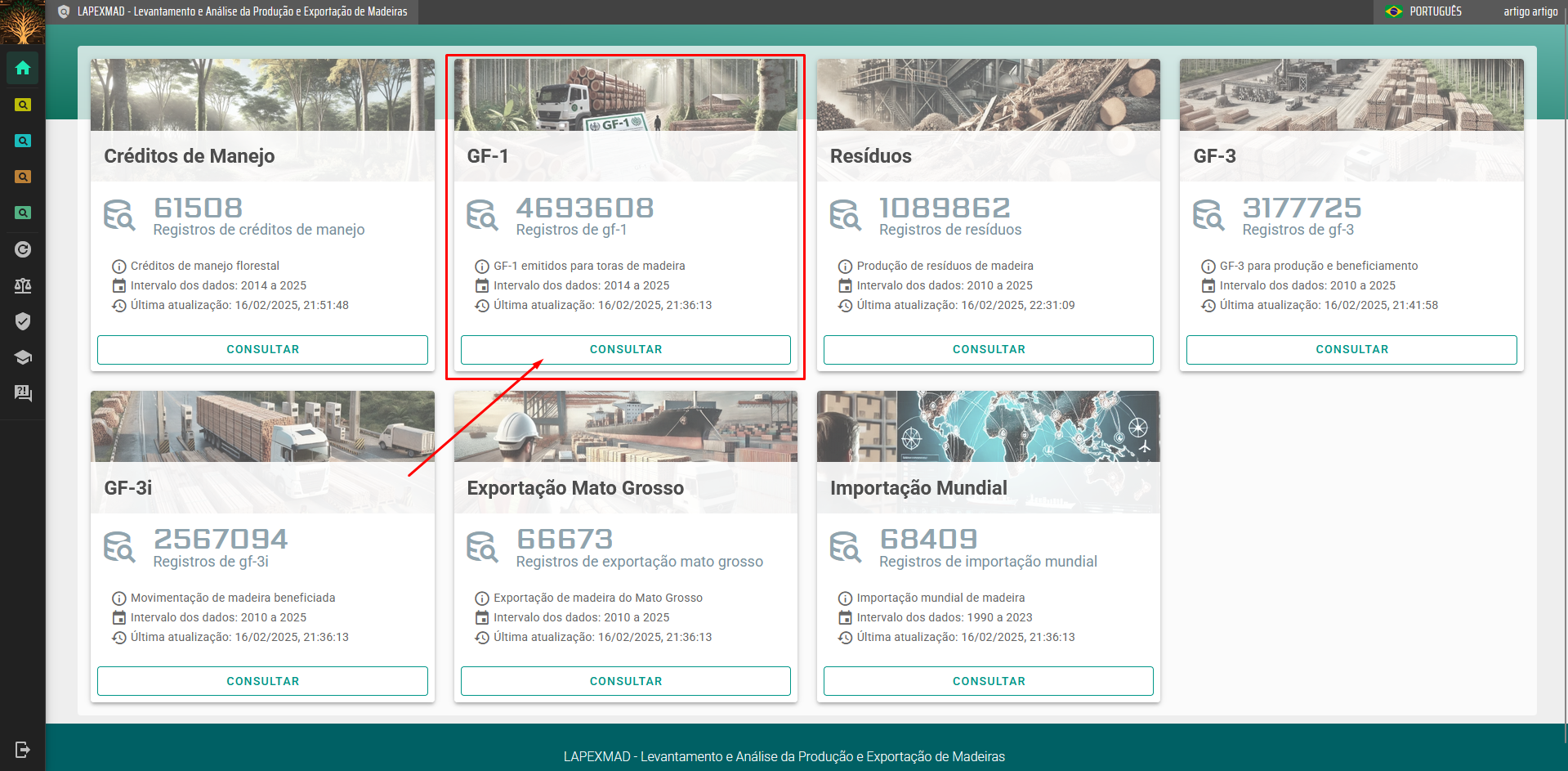This screenshot has height=771, width=1568.
Task: Click the question chat icon in sidebar
Action: (x=23, y=393)
